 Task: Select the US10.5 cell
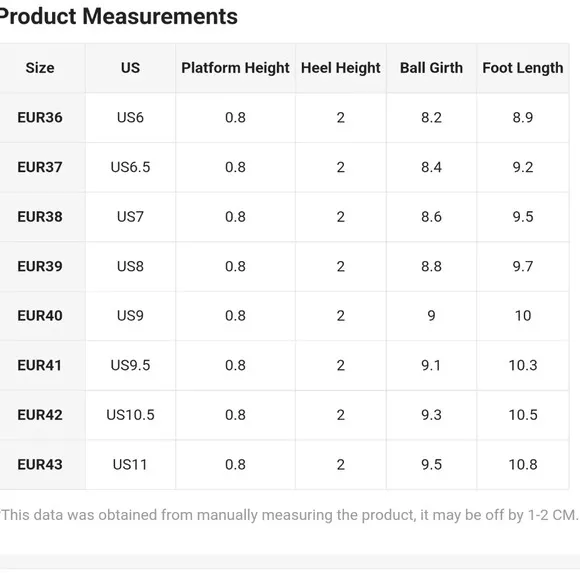(130, 415)
